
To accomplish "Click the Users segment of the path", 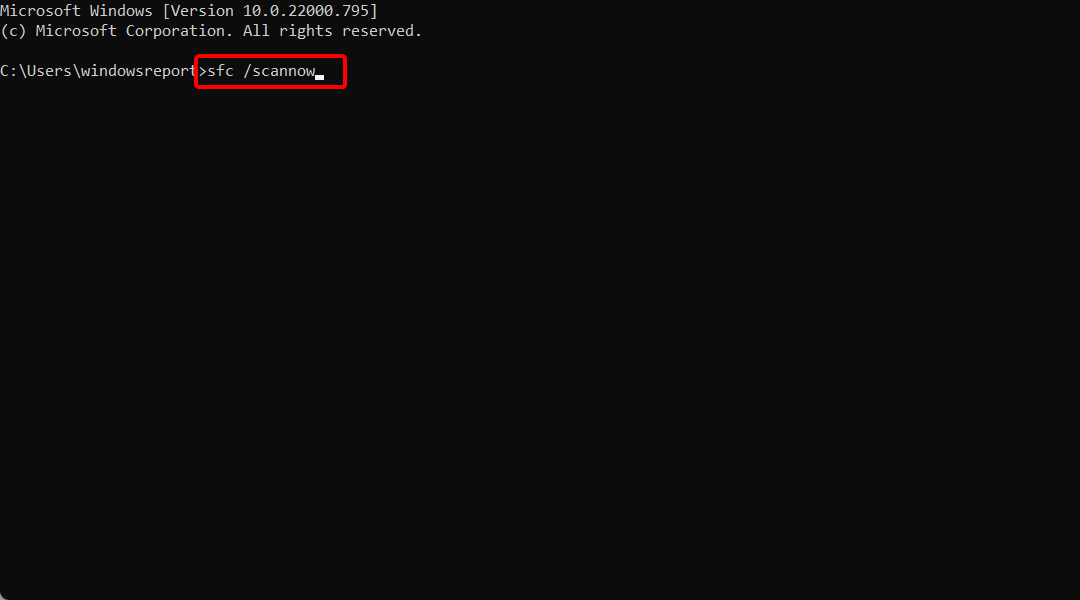I will [49, 71].
